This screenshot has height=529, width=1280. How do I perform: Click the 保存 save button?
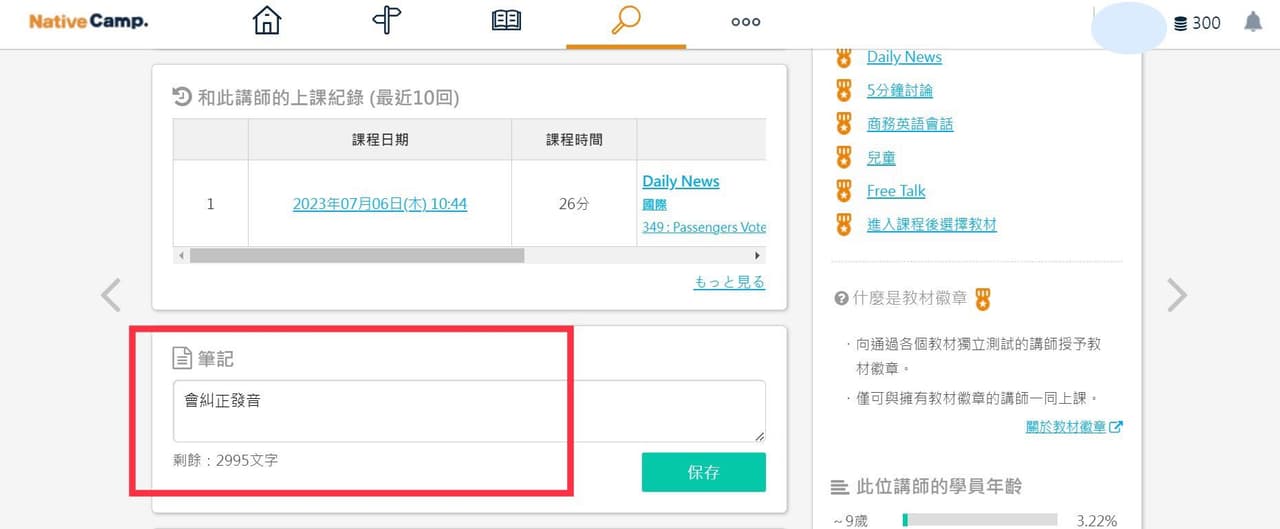click(x=704, y=472)
